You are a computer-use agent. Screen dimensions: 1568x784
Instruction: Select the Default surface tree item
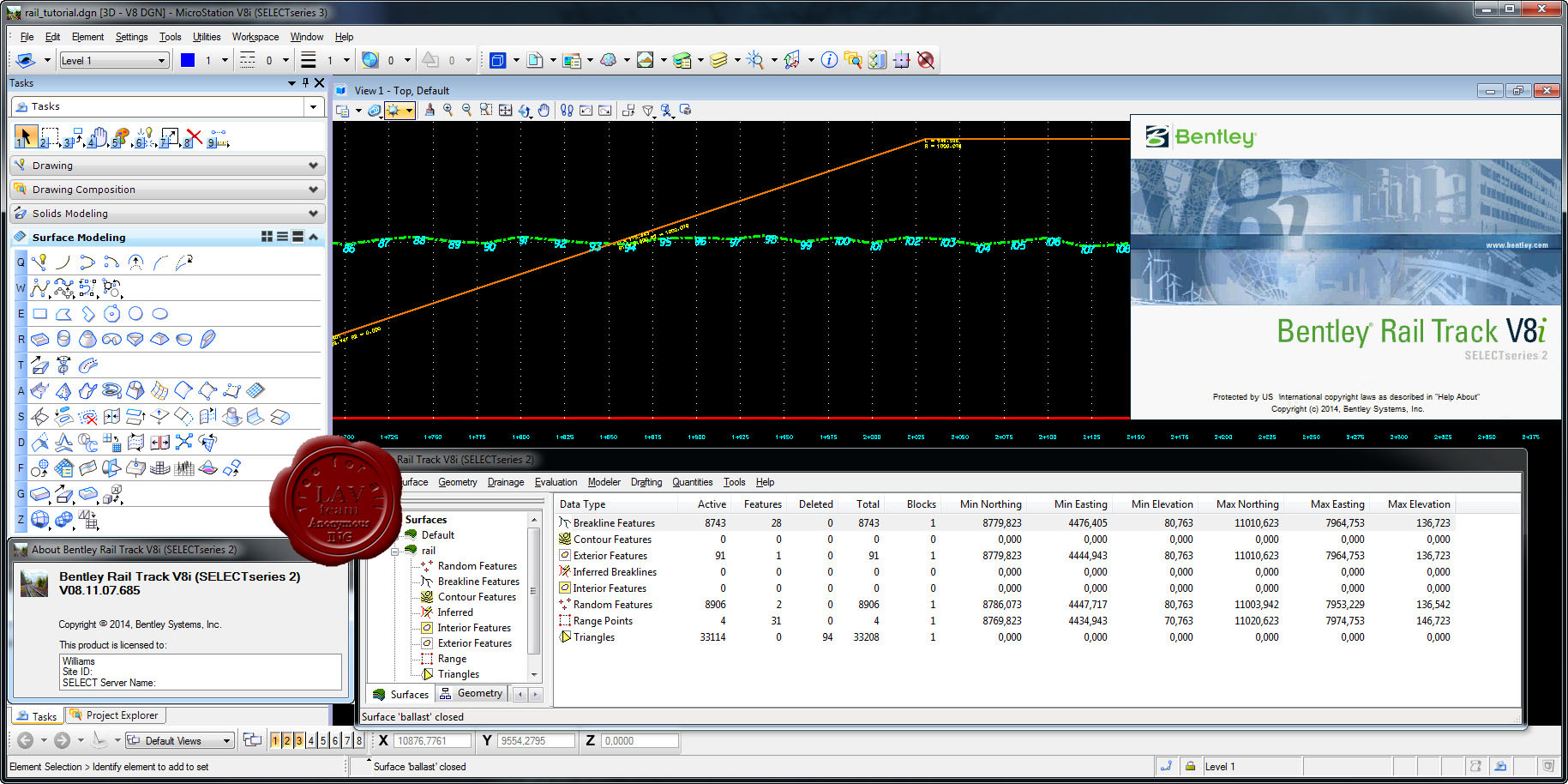[x=437, y=535]
